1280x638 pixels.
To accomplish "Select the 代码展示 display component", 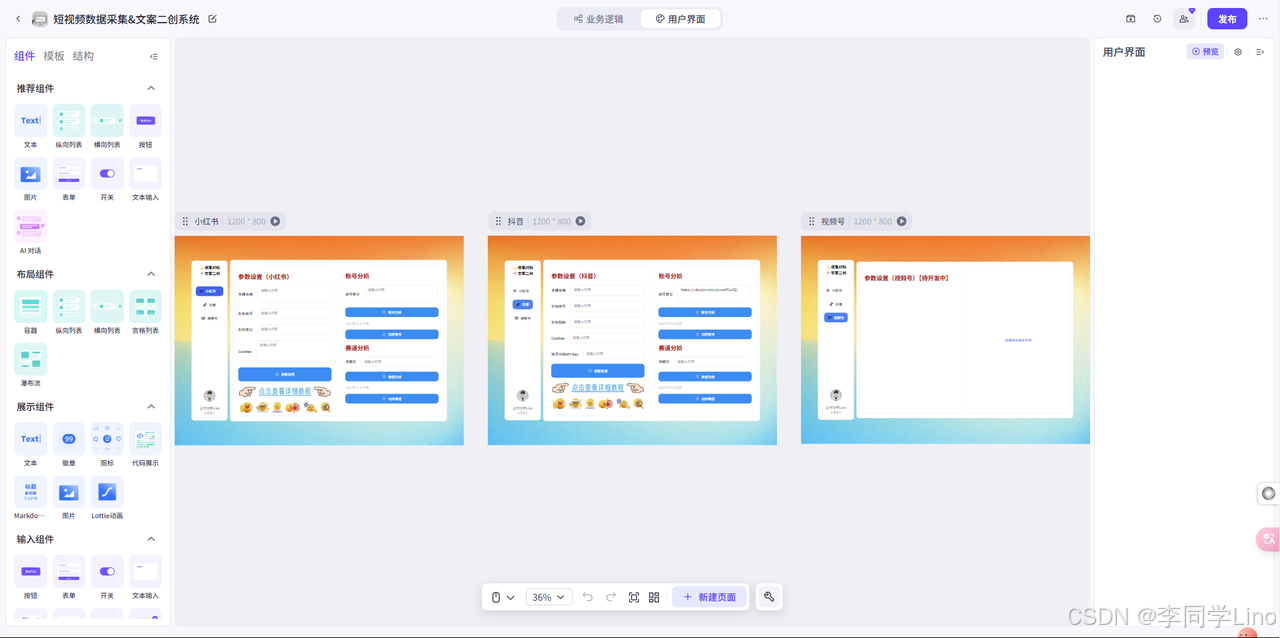I will (x=145, y=446).
